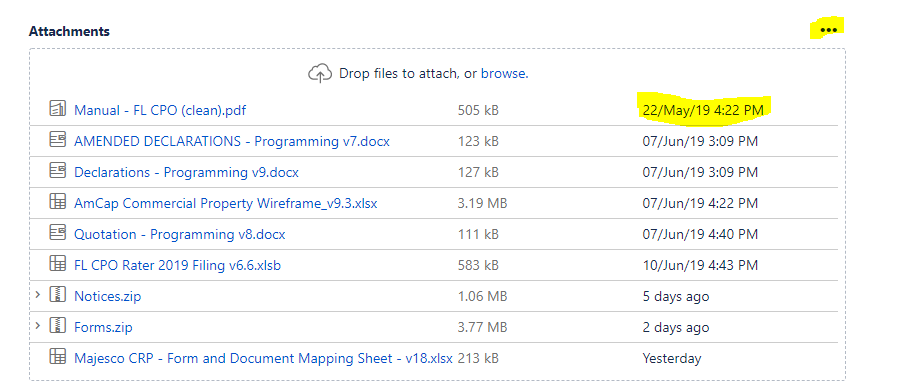
Task: Click the PDF icon beside Manual - FL CPO
Action: [x=57, y=108]
